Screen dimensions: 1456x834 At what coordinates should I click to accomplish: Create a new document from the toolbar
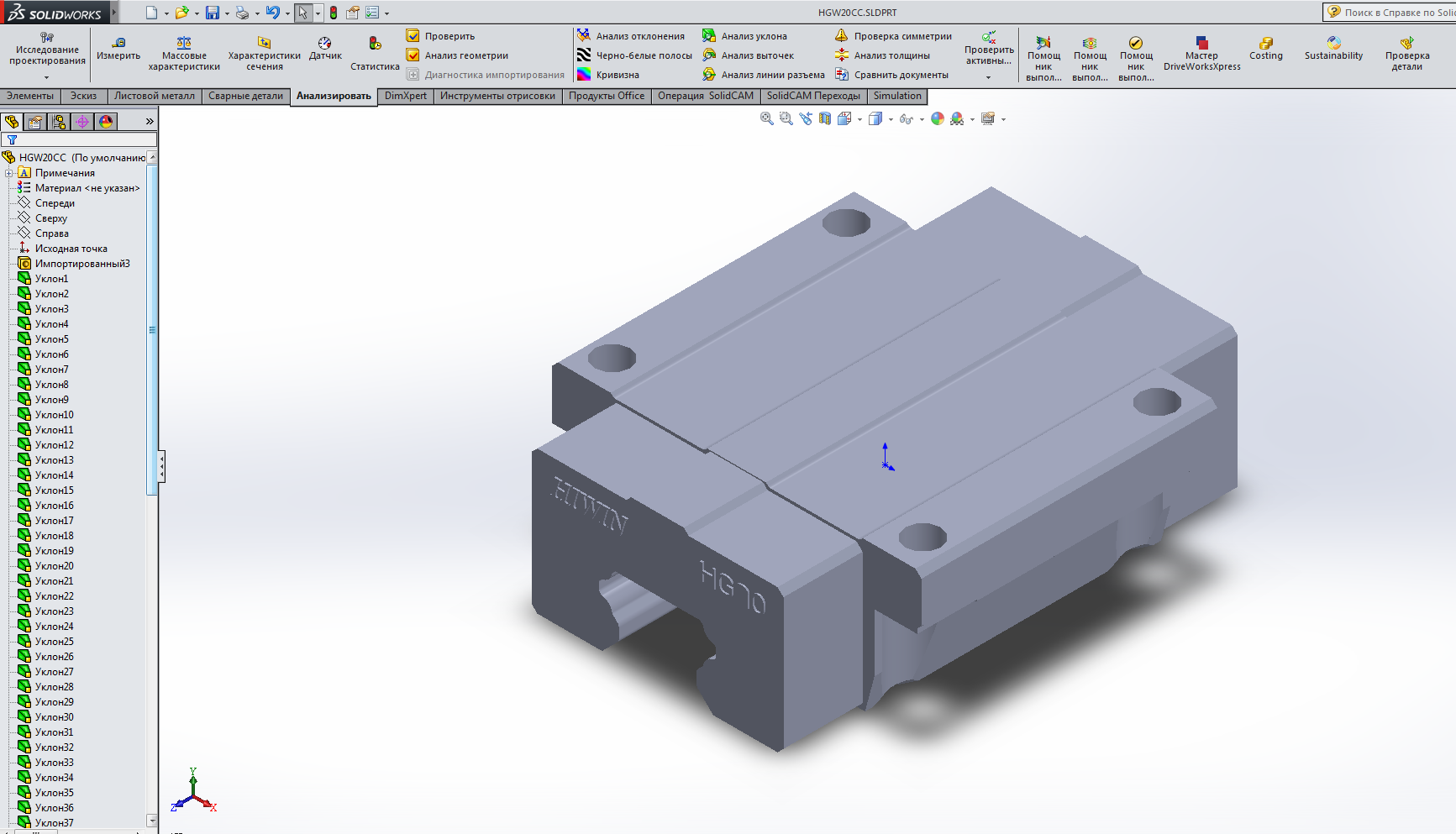tap(151, 13)
